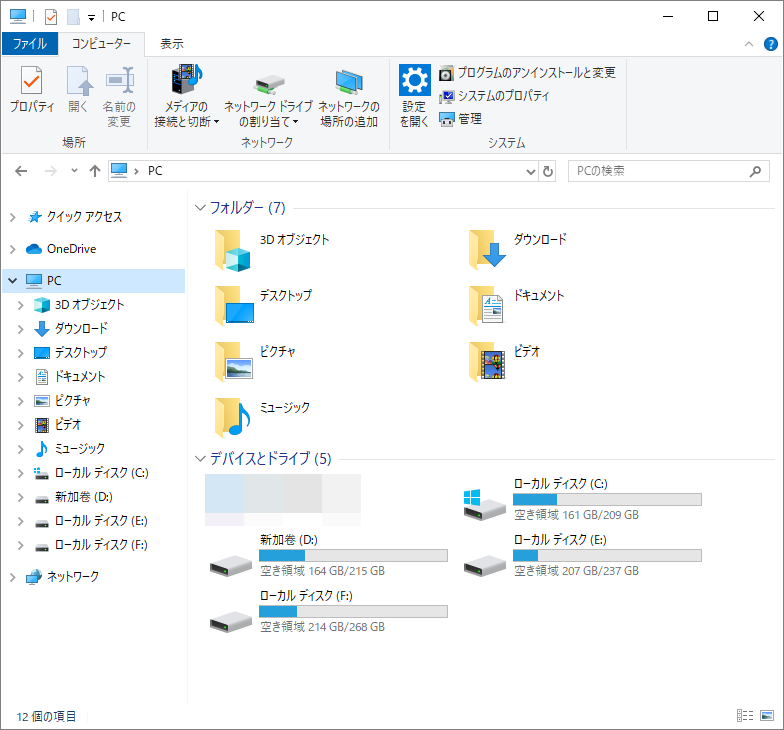
Task: Switch to large icons view in status bar
Action: [767, 716]
